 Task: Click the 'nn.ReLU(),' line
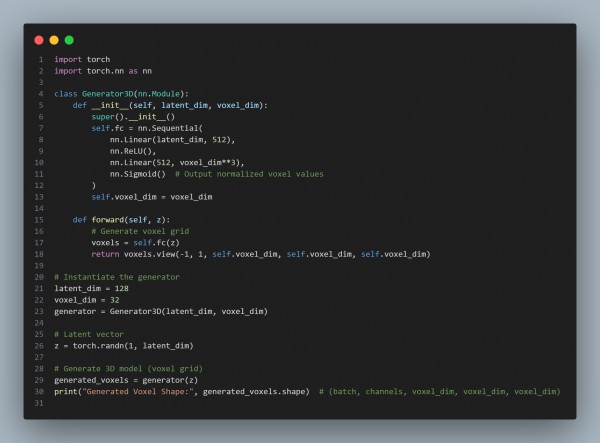tap(133, 151)
